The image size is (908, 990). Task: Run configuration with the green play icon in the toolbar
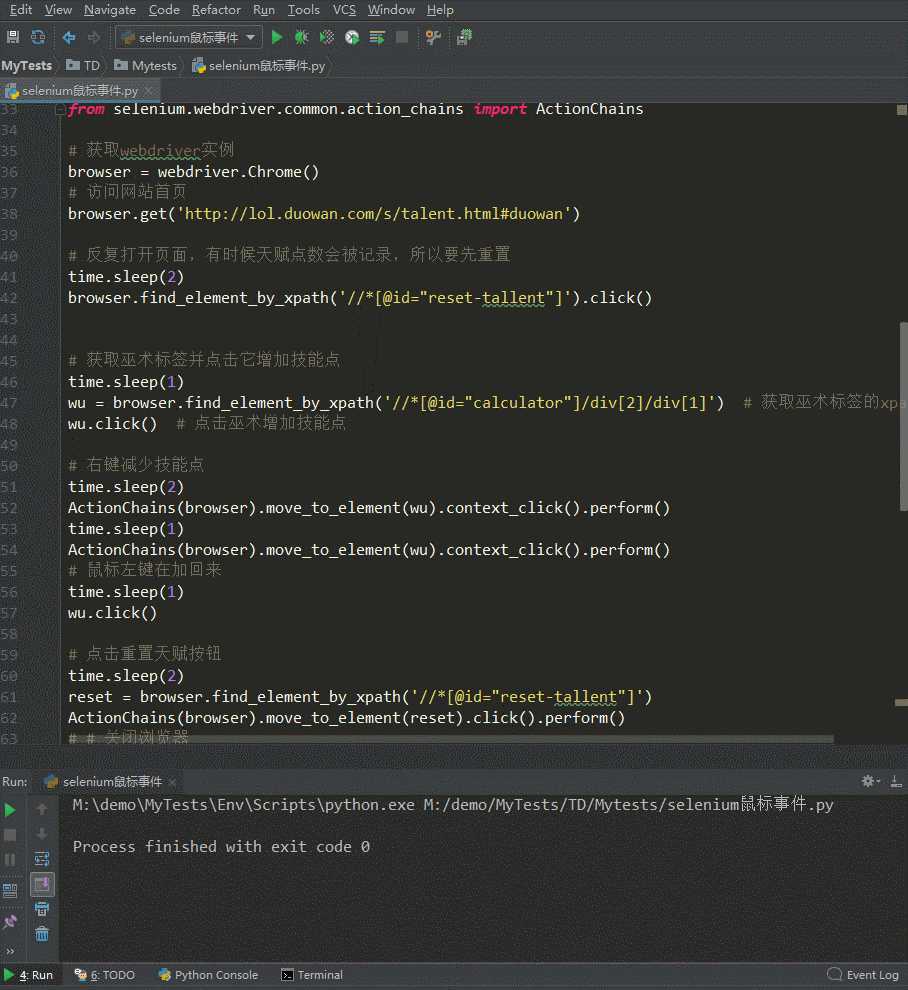click(277, 37)
